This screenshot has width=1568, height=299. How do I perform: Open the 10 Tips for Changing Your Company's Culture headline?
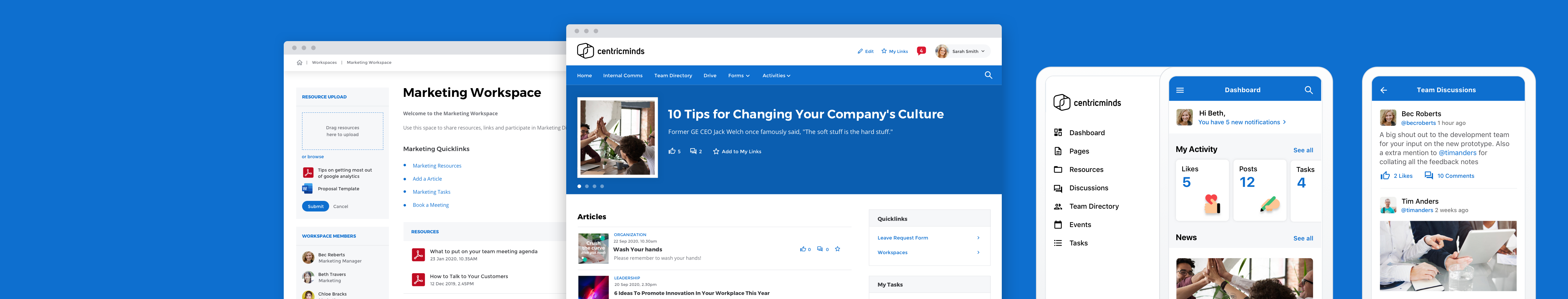click(806, 114)
